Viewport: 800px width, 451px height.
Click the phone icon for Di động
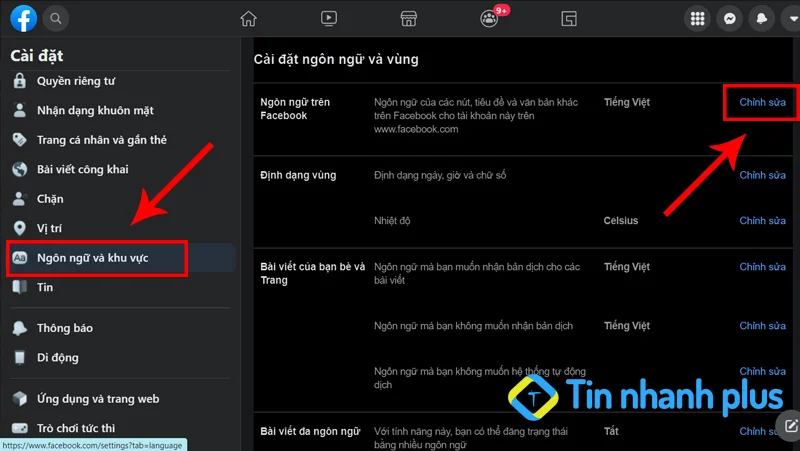19,358
